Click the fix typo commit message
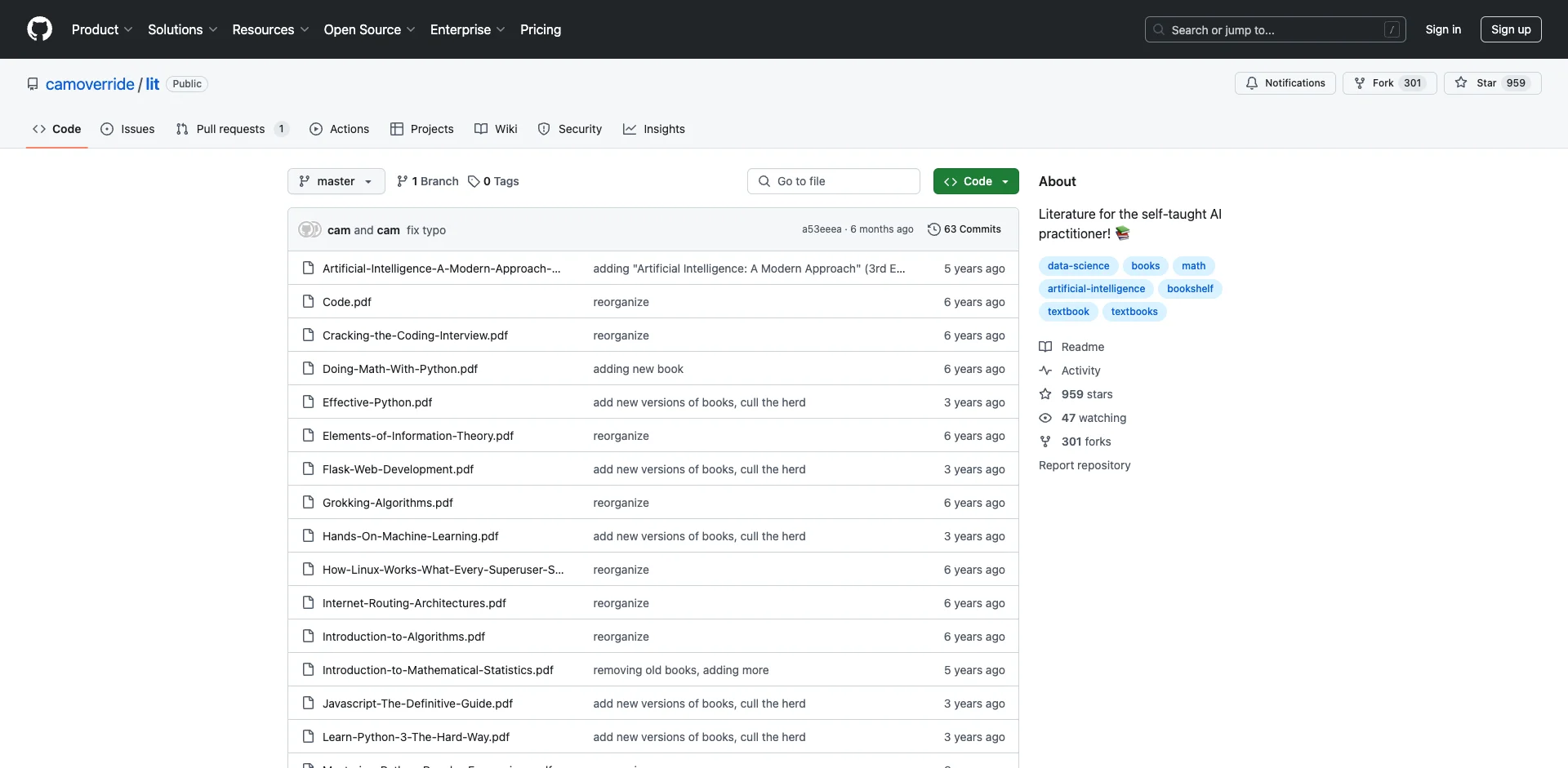This screenshot has width=1568, height=768. point(426,230)
